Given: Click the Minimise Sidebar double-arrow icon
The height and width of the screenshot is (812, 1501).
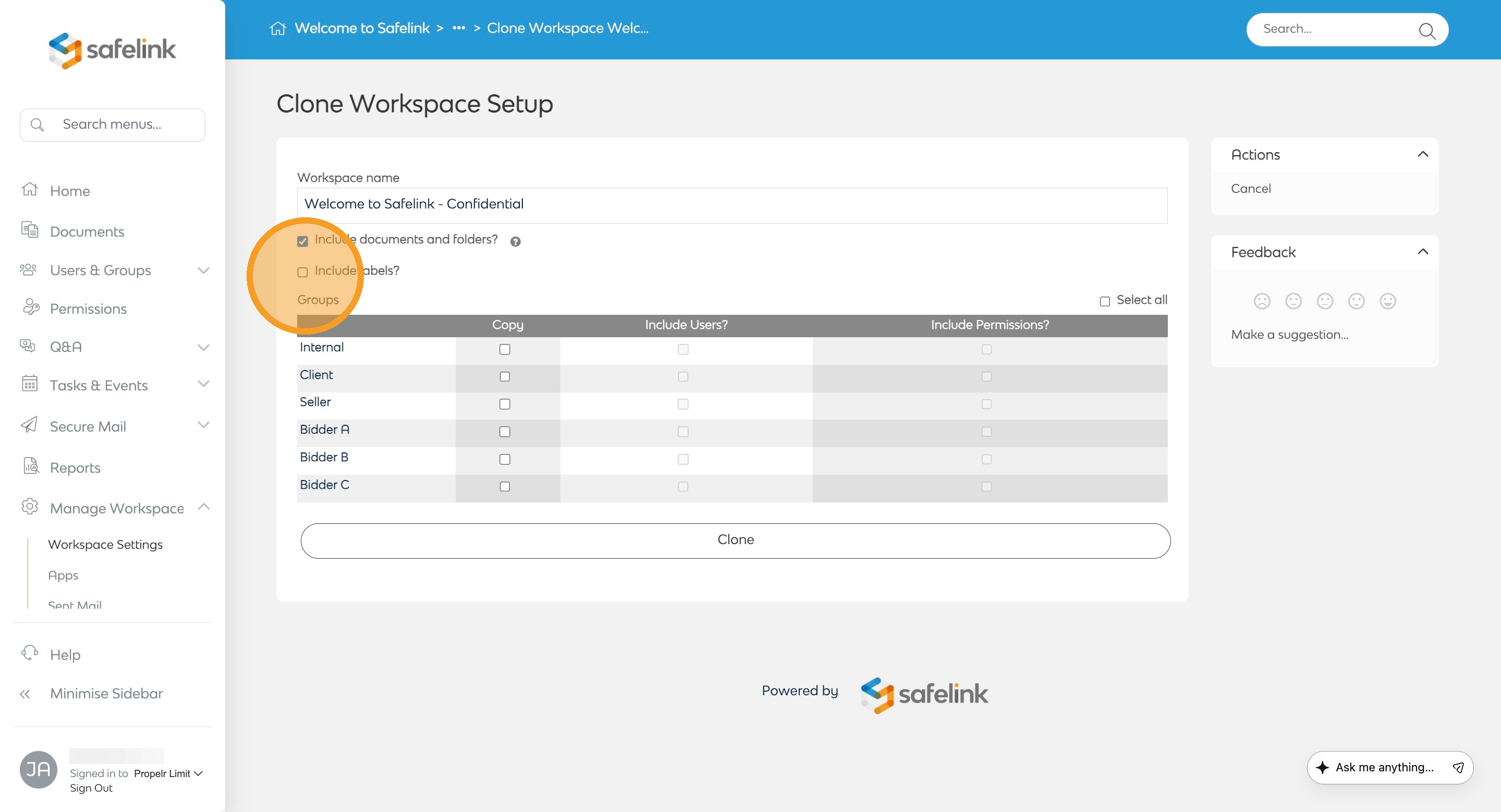Looking at the screenshot, I should 25,694.
